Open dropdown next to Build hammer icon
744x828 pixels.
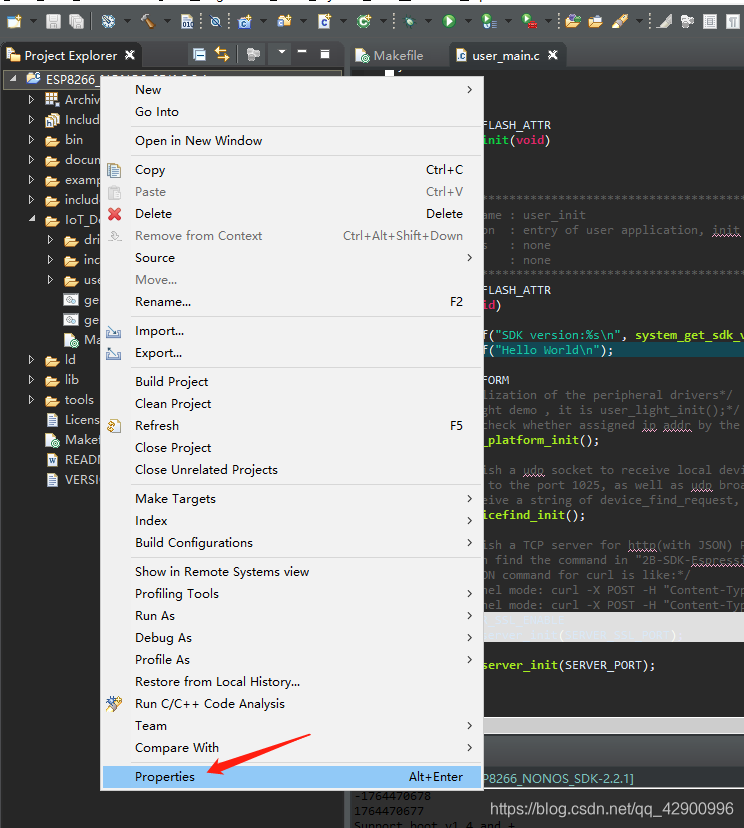(167, 22)
